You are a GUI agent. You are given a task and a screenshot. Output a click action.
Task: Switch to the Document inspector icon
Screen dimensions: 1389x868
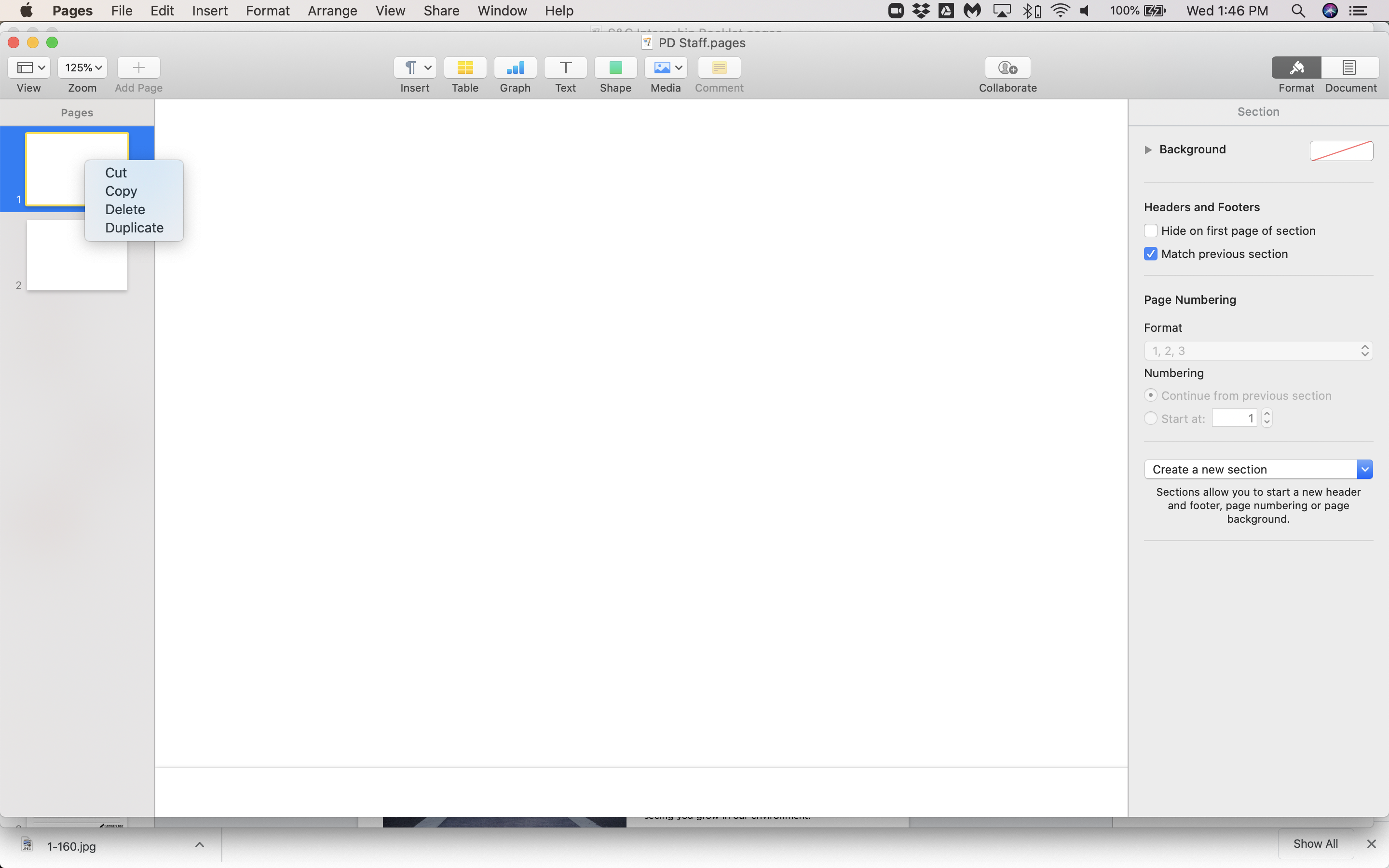tap(1349, 68)
